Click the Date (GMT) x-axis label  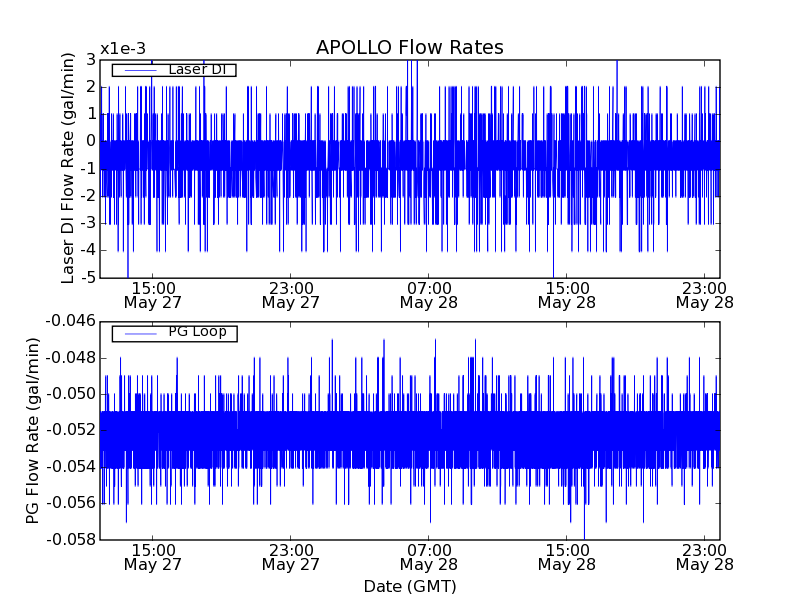409,586
